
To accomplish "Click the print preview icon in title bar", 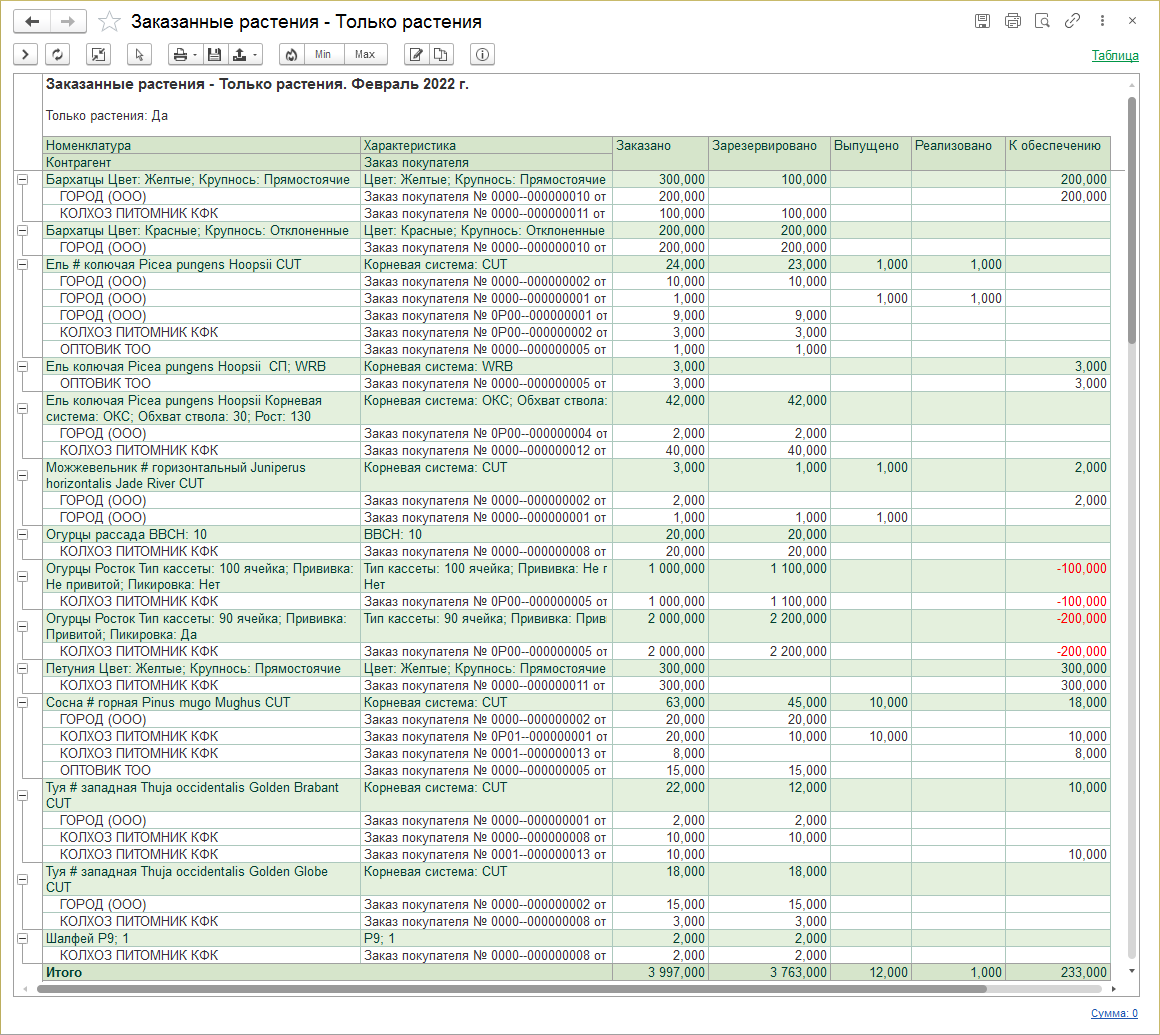I will tap(1042, 21).
